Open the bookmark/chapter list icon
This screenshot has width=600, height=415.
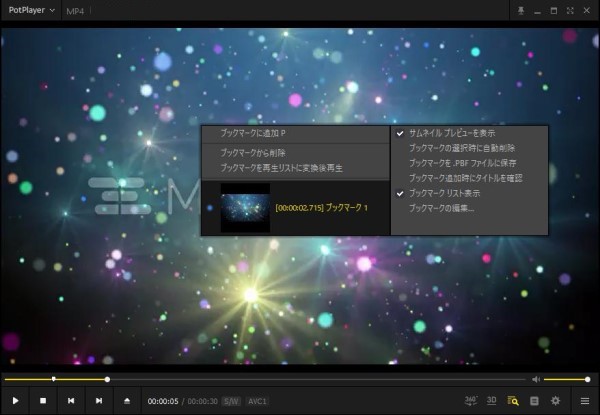pyautogui.click(x=514, y=400)
